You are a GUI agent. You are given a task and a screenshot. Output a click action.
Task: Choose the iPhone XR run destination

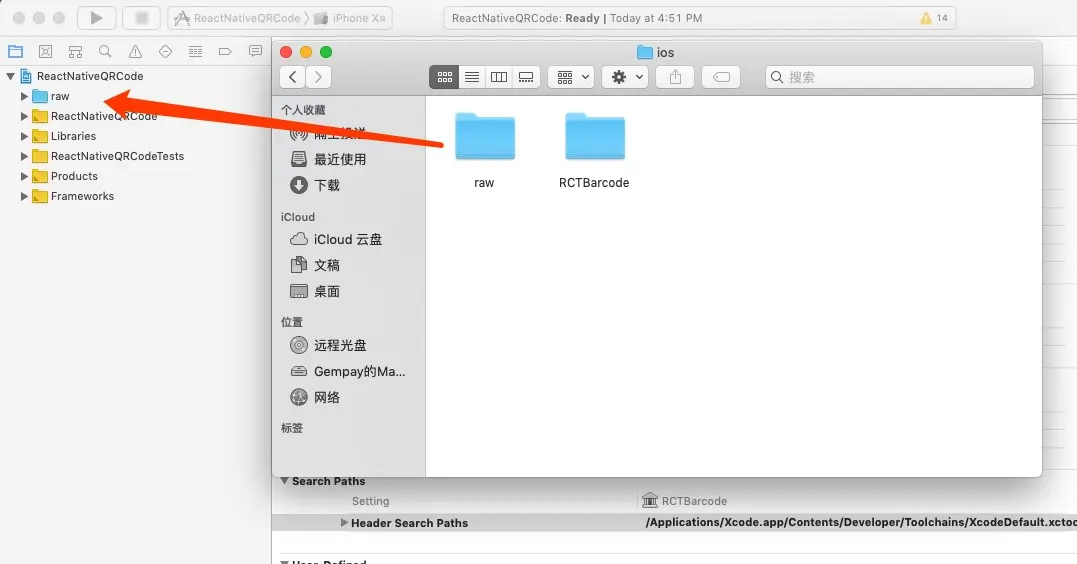click(350, 18)
